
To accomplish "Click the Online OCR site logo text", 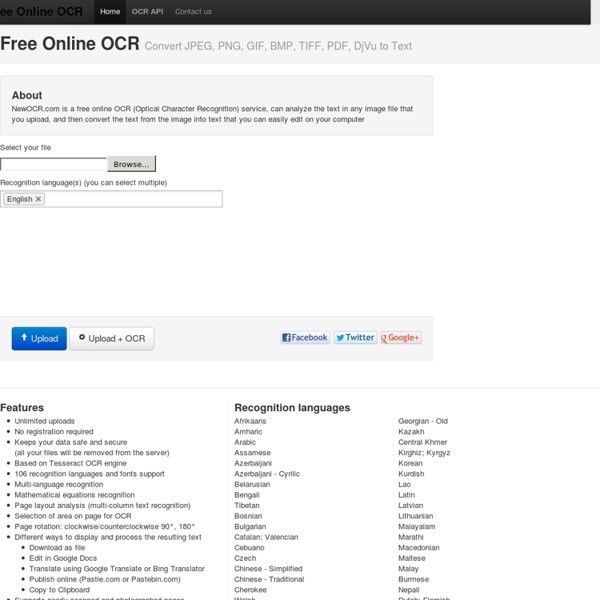I will point(41,12).
